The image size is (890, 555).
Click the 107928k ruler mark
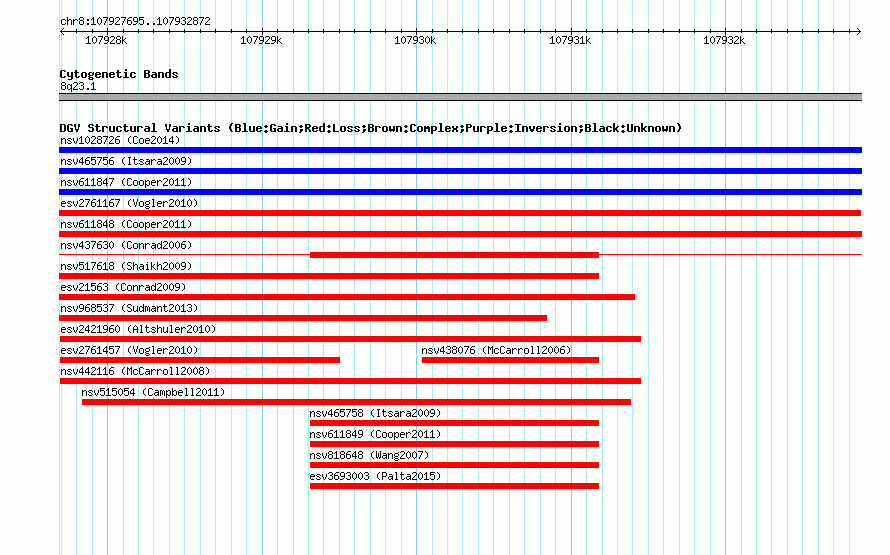click(x=106, y=40)
